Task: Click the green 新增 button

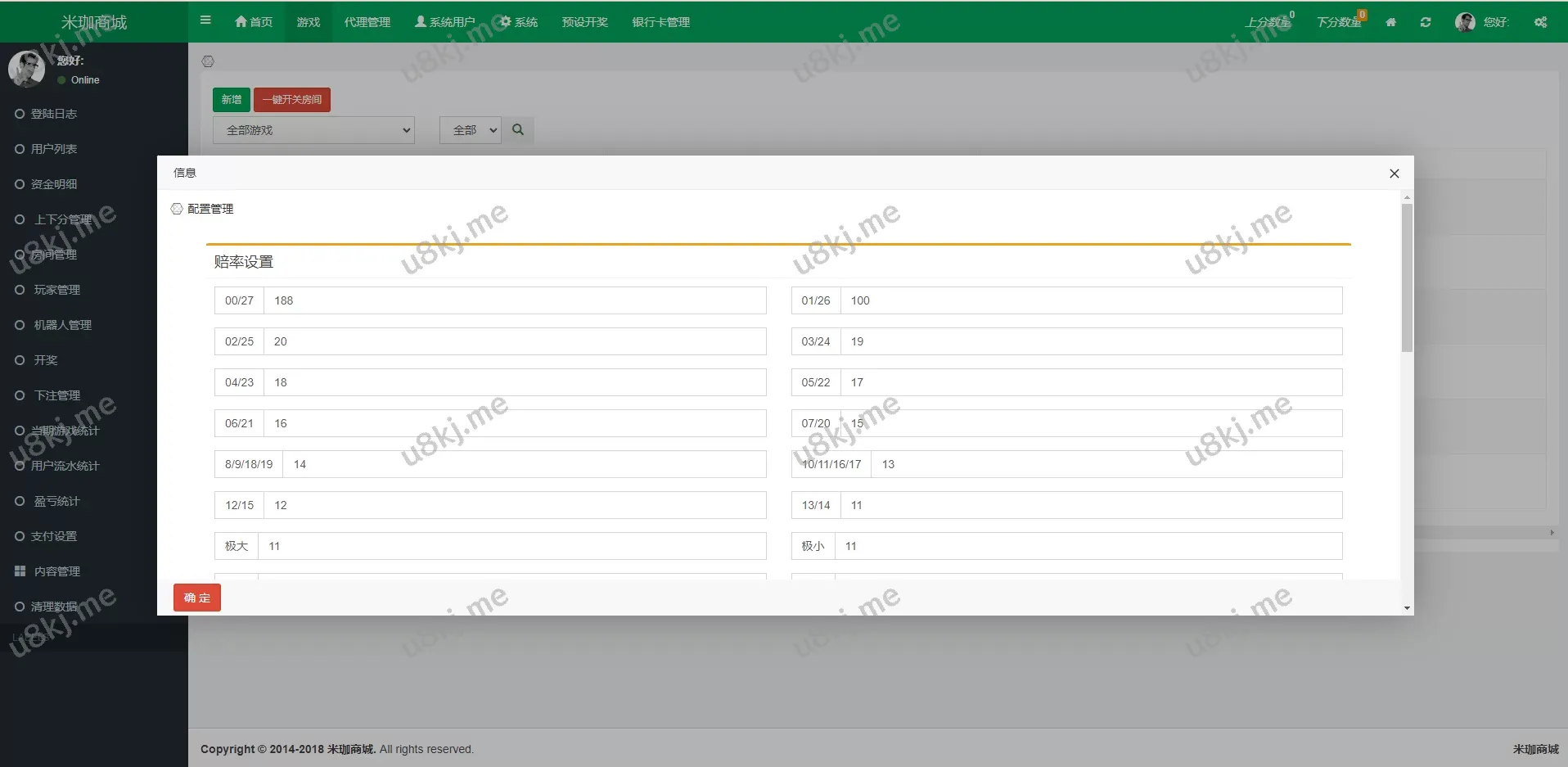Action: [x=231, y=100]
